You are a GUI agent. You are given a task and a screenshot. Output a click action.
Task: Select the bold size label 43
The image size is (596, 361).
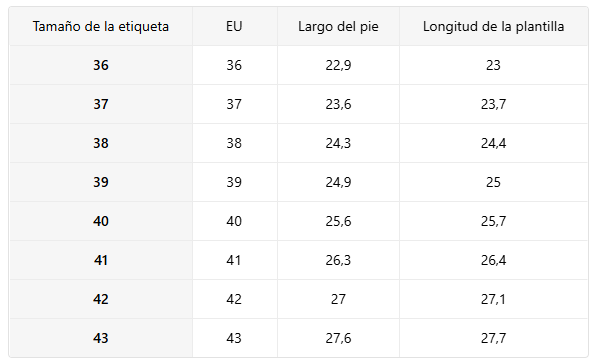101,338
